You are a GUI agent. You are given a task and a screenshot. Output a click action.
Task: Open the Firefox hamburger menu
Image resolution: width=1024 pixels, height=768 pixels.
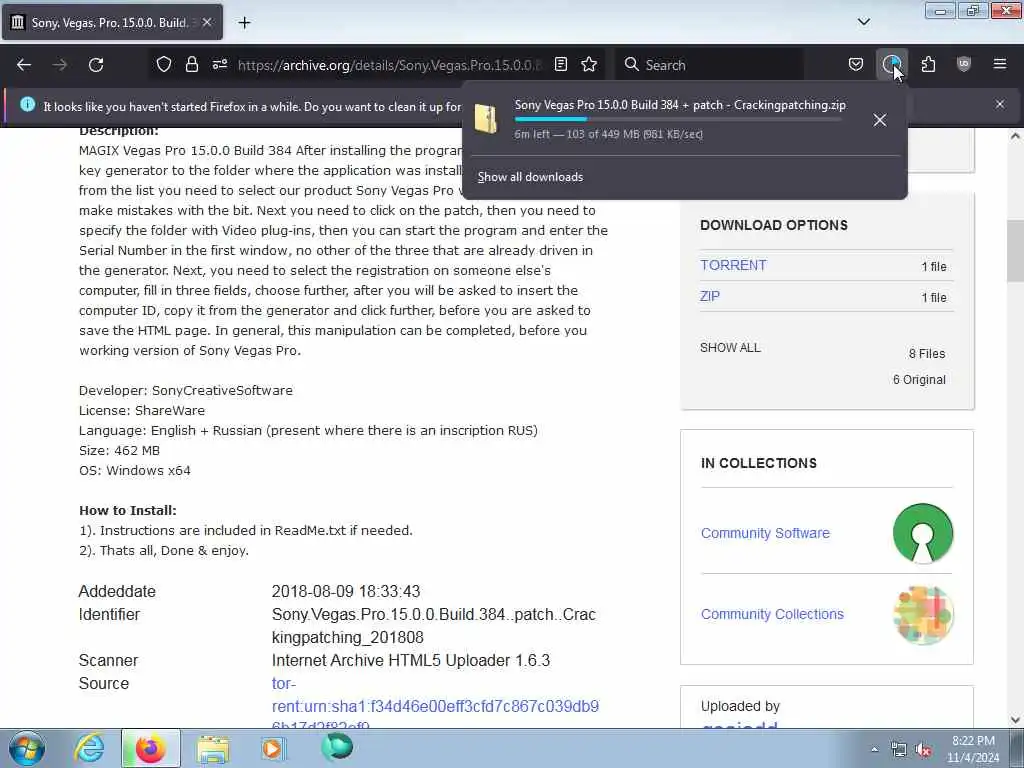(1000, 65)
